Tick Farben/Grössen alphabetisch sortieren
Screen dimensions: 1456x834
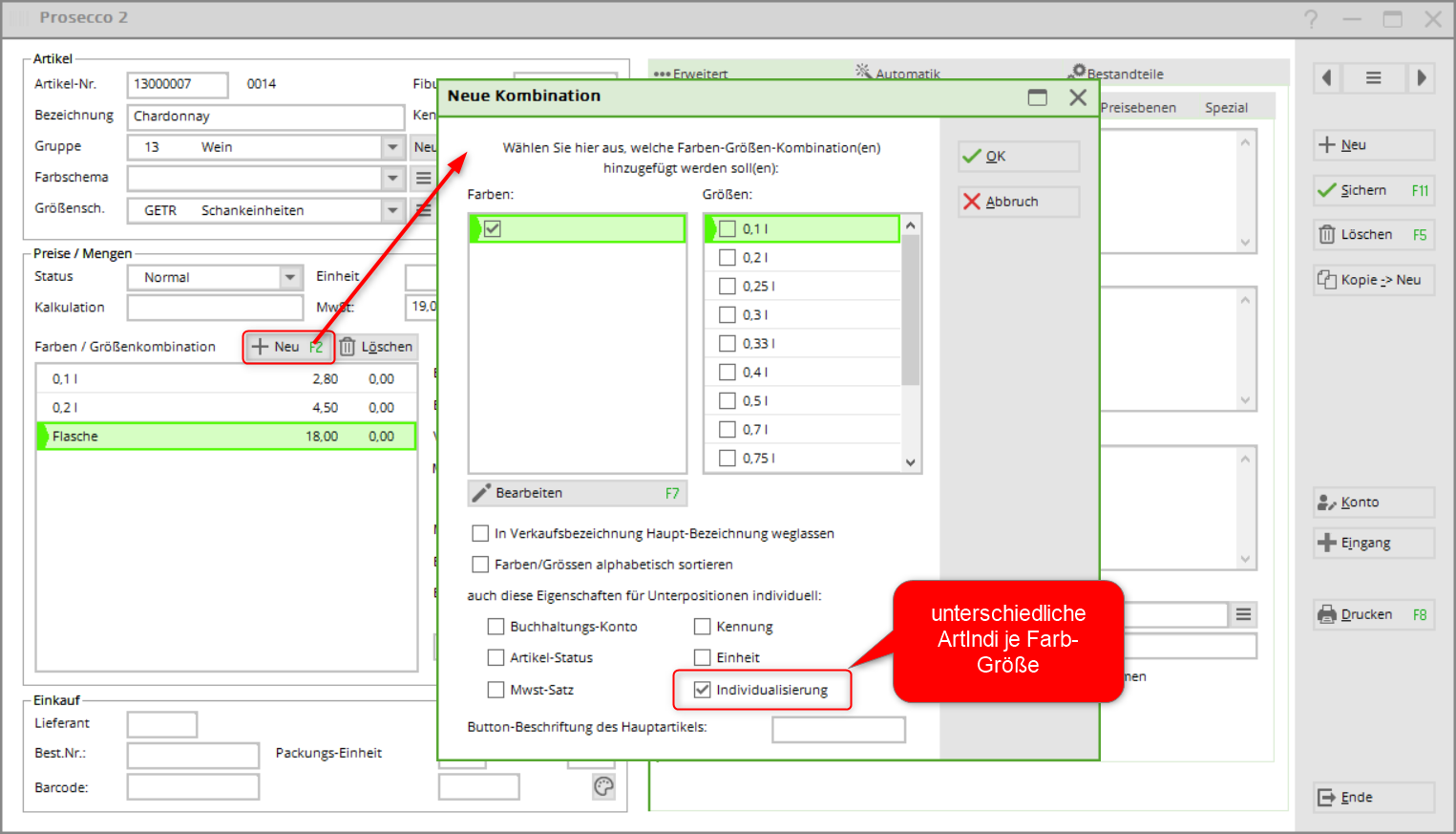480,565
